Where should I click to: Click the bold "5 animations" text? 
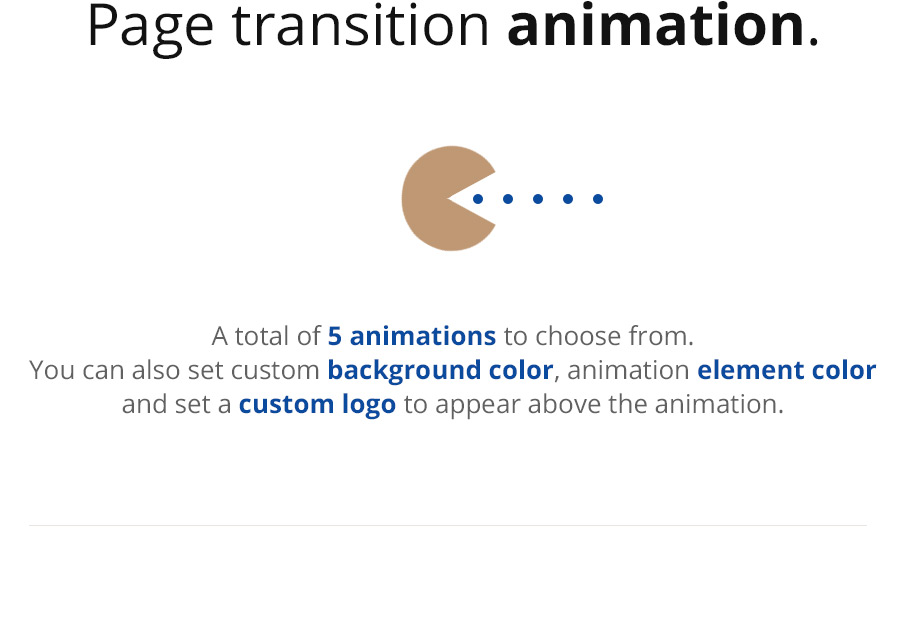(x=412, y=336)
